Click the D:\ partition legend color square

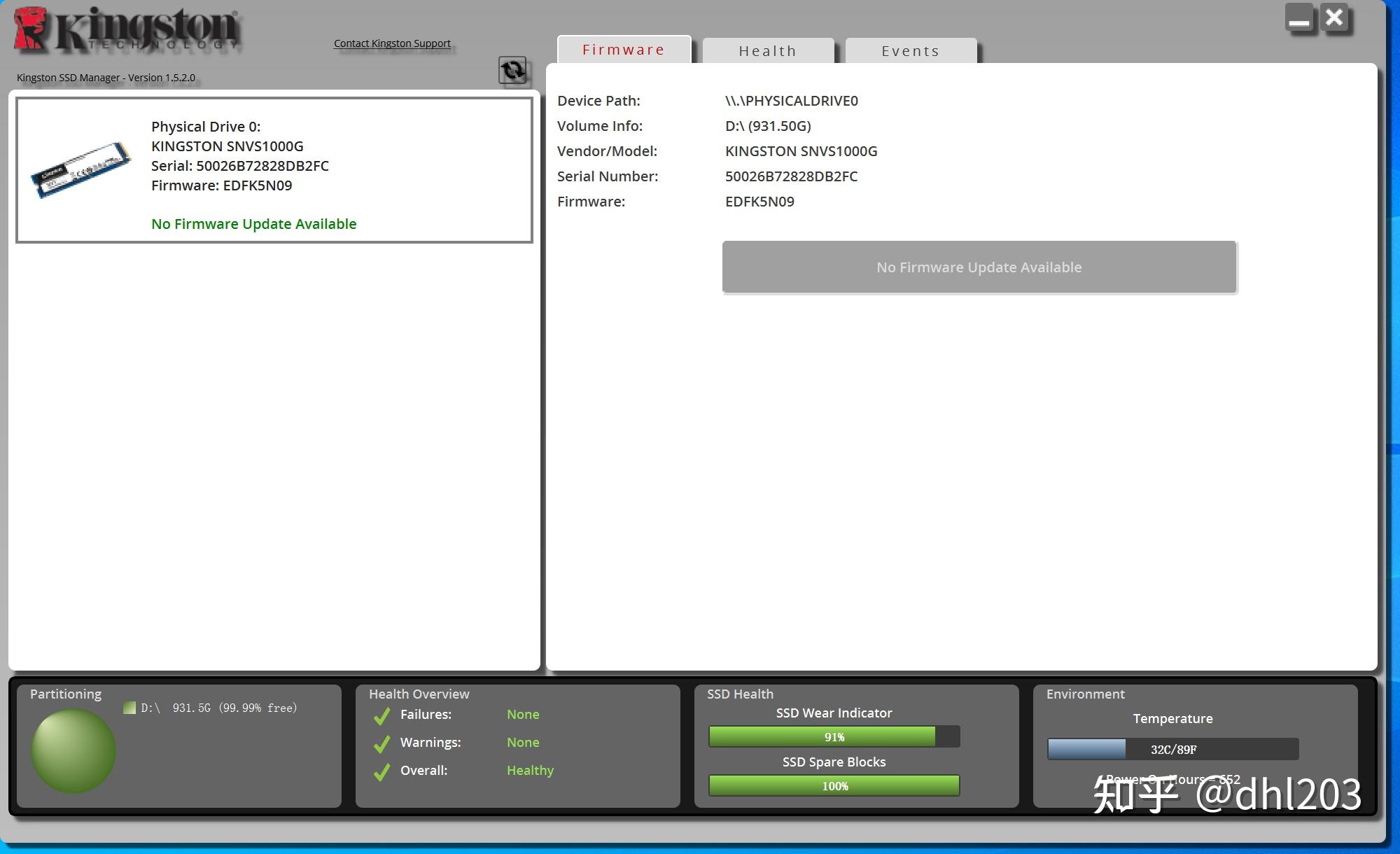pyautogui.click(x=129, y=708)
